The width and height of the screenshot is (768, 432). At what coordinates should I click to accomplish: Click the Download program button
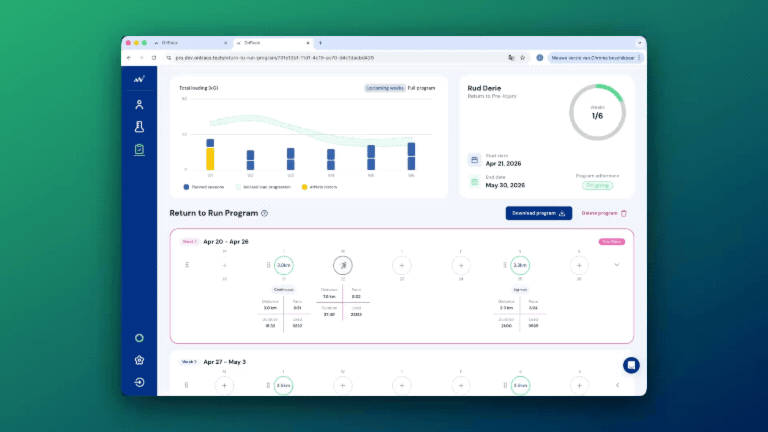539,213
